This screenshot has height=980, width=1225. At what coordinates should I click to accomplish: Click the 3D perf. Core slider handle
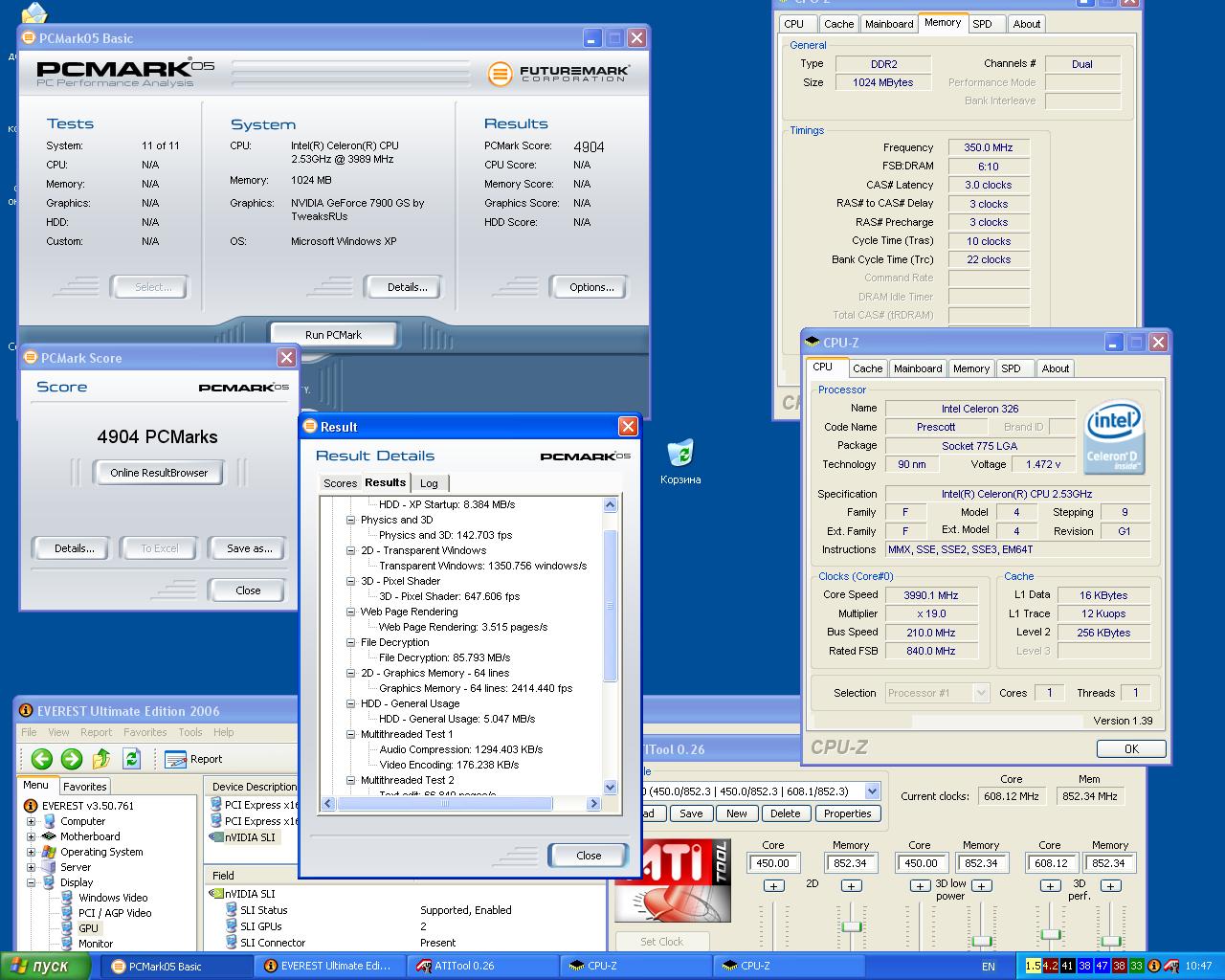click(x=1050, y=934)
